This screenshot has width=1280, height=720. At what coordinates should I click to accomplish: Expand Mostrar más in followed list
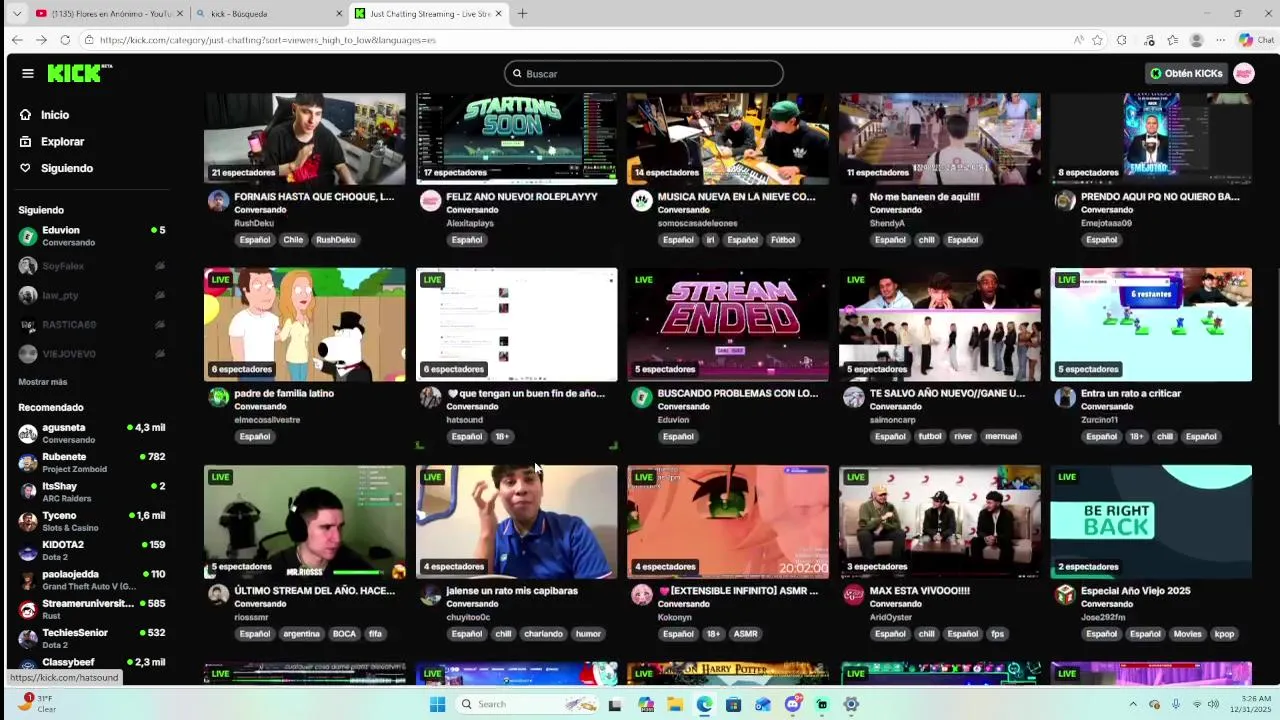[43, 382]
